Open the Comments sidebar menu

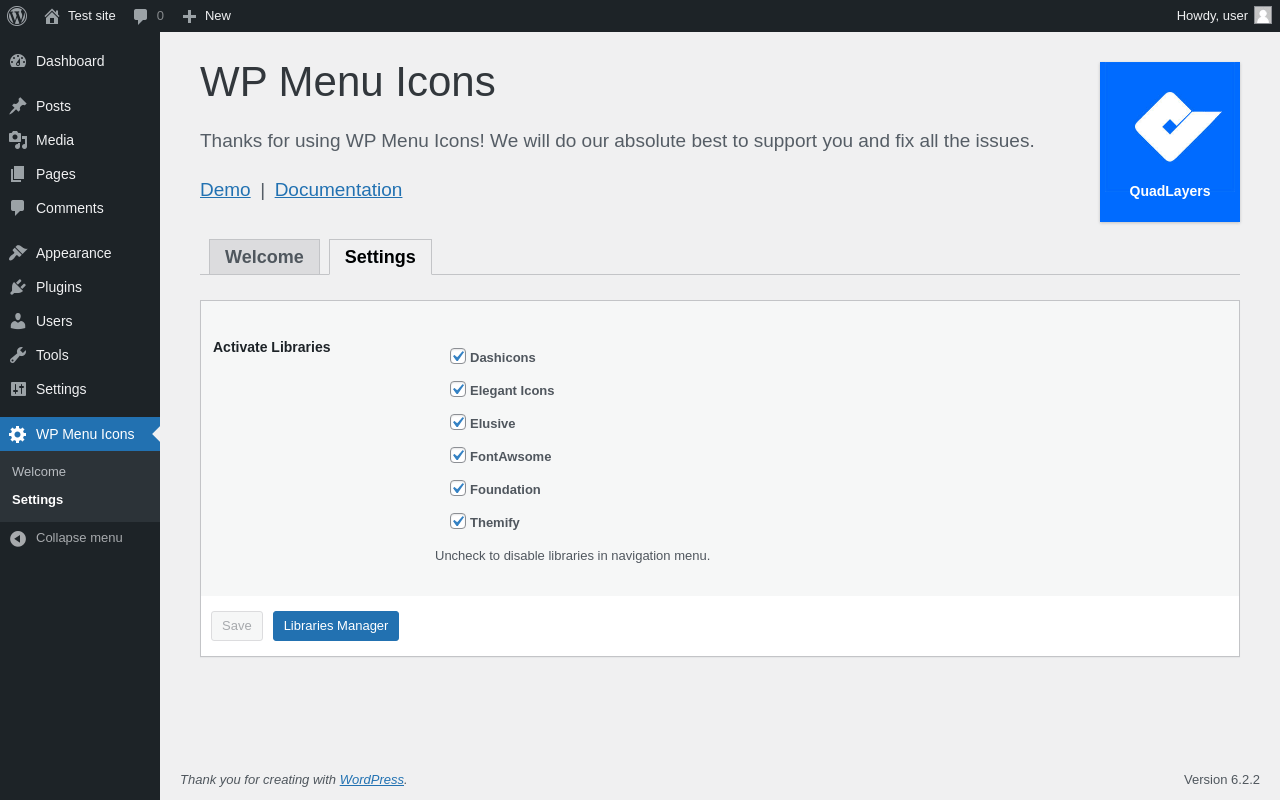point(80,208)
